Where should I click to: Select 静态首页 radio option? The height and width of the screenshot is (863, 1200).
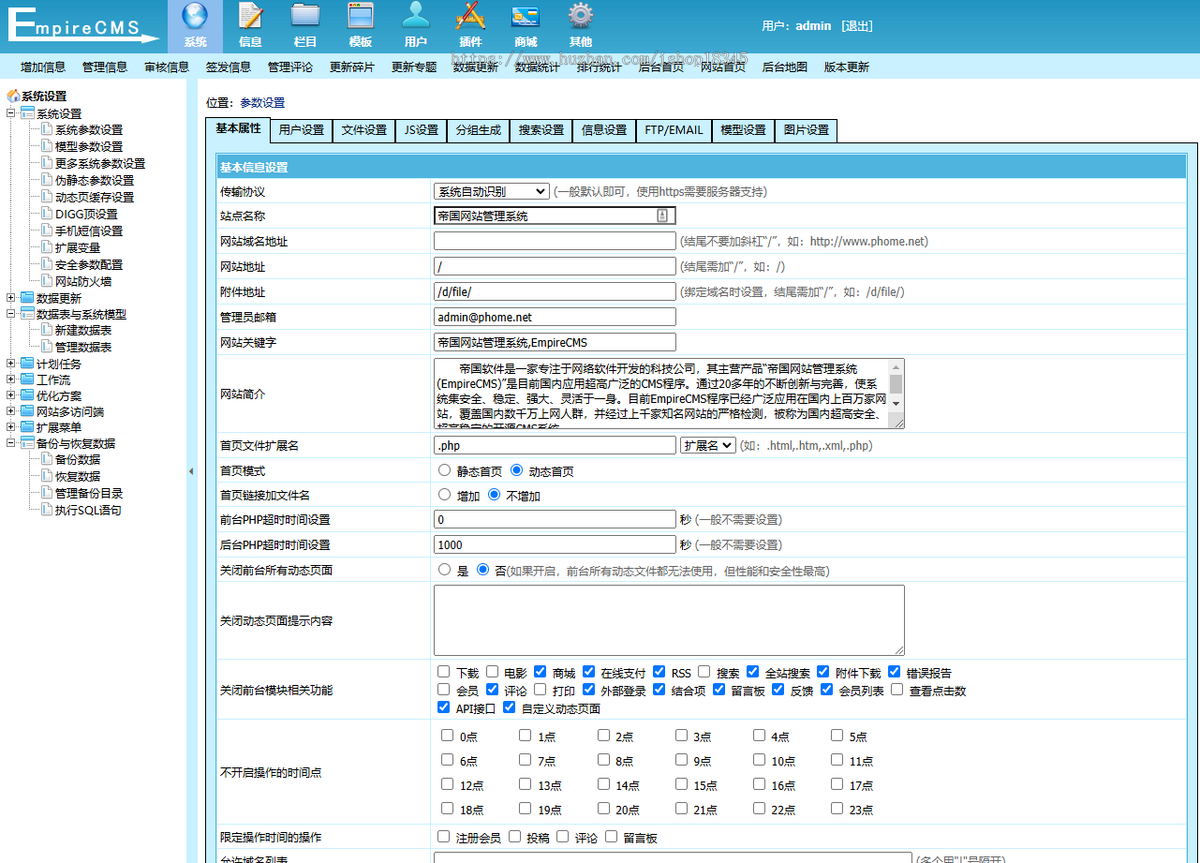445,470
